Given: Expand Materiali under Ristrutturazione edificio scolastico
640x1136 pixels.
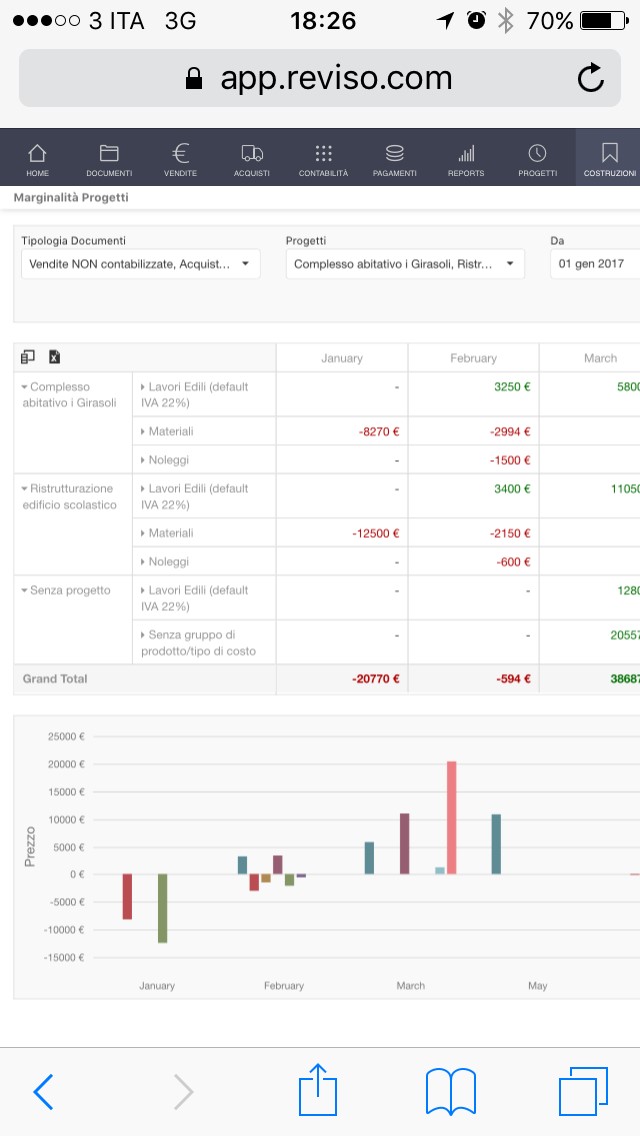Looking at the screenshot, I should click(144, 533).
